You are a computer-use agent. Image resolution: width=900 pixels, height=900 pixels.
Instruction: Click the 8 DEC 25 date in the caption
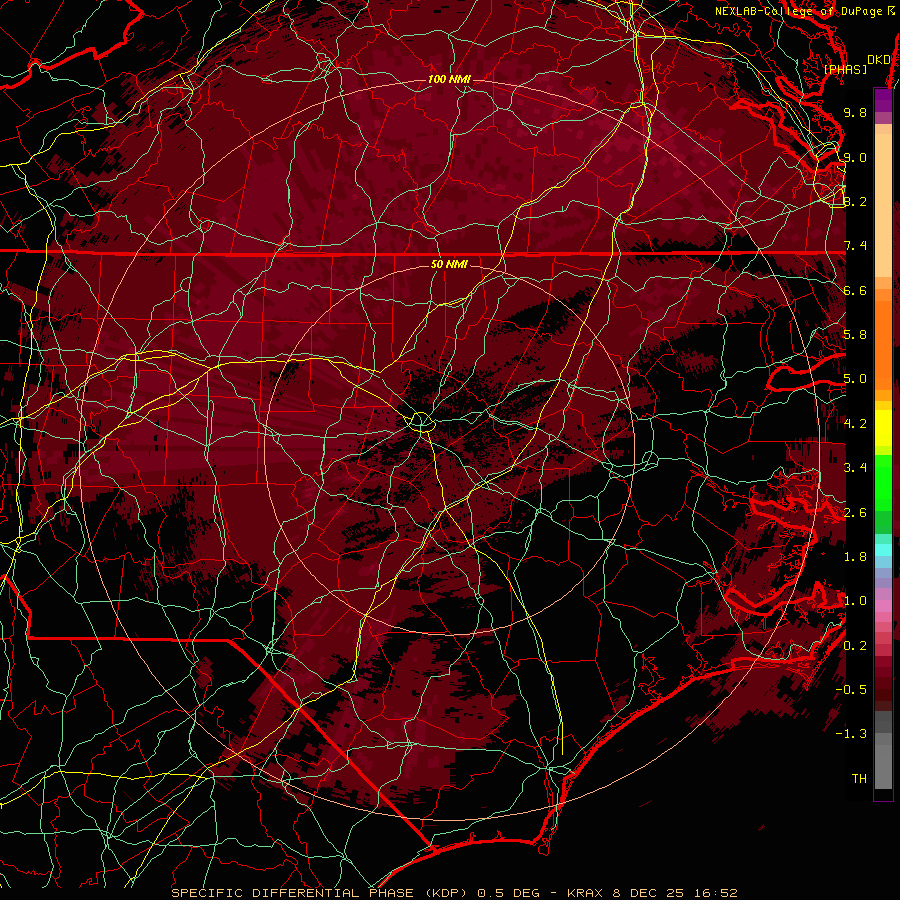pos(650,893)
